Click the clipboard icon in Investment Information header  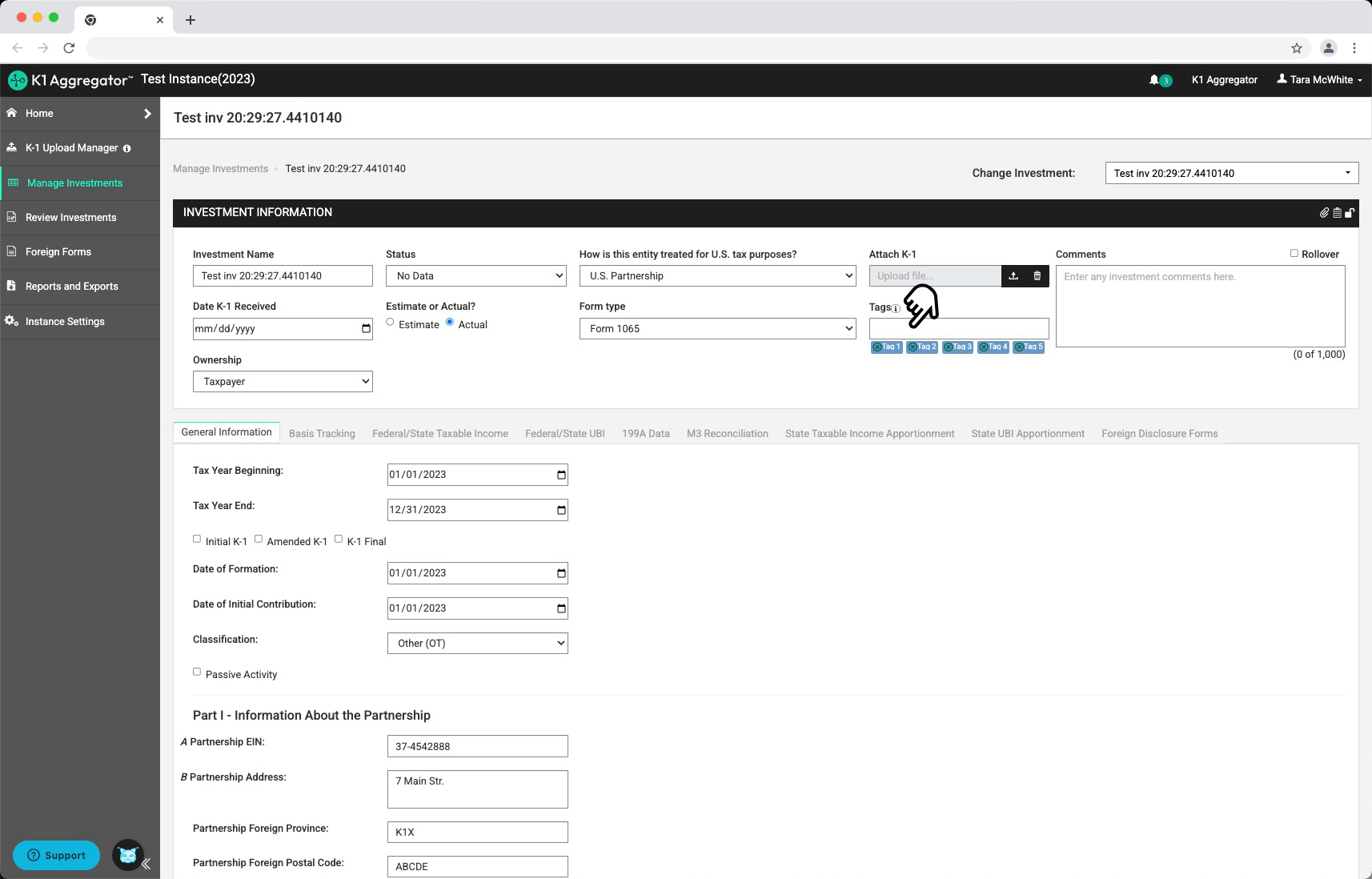point(1337,213)
